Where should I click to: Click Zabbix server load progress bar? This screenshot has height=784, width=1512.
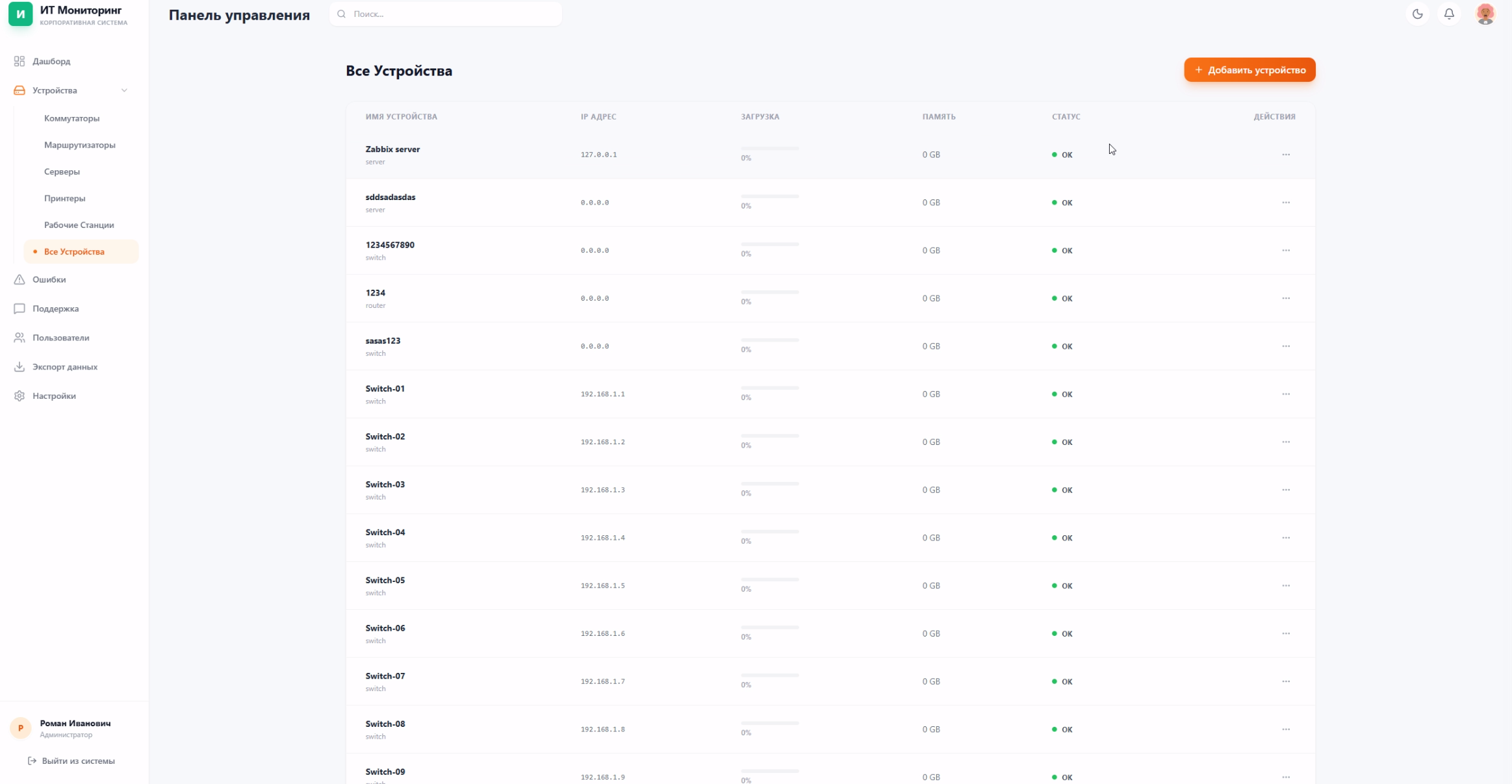pyautogui.click(x=769, y=149)
